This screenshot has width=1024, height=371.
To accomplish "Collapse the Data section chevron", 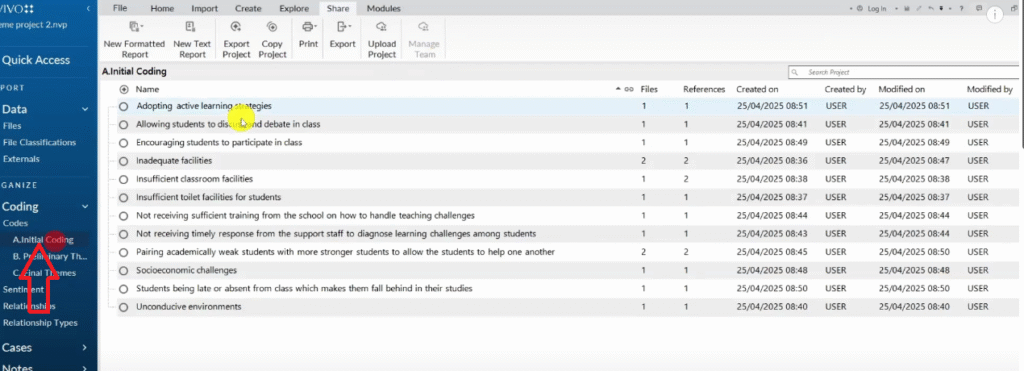I will coord(85,110).
